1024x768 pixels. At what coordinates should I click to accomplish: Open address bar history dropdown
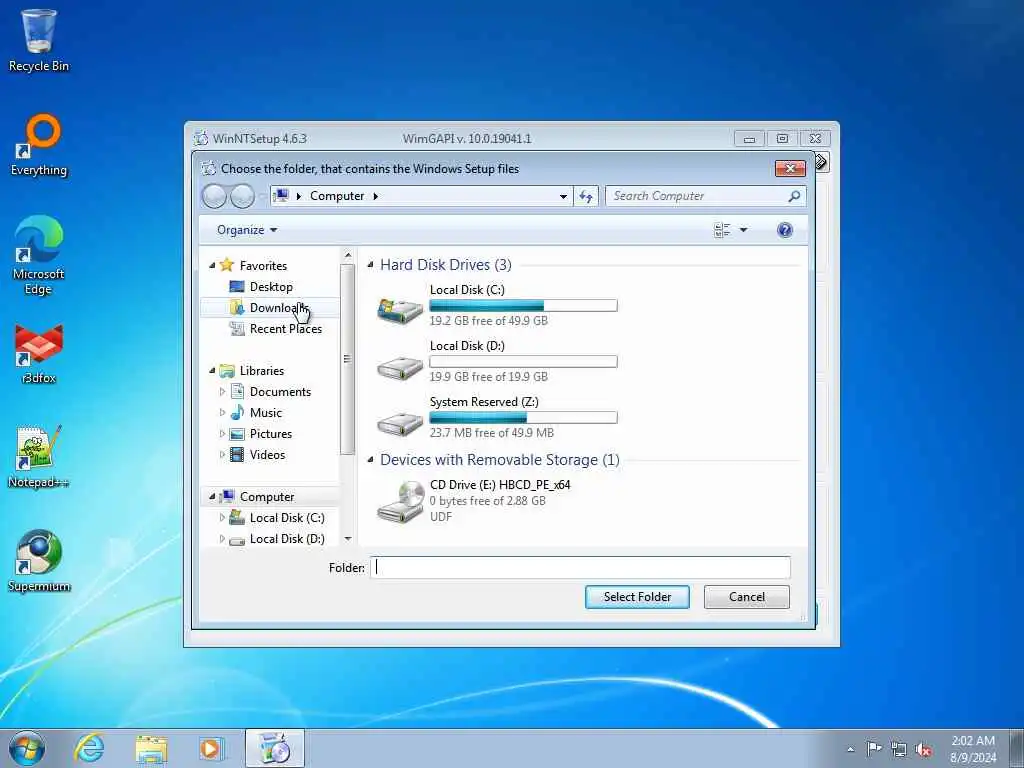[x=563, y=196]
